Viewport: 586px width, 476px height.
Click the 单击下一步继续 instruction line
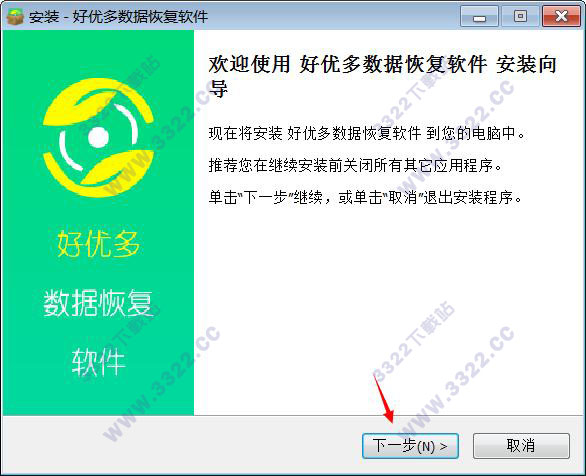(x=365, y=197)
